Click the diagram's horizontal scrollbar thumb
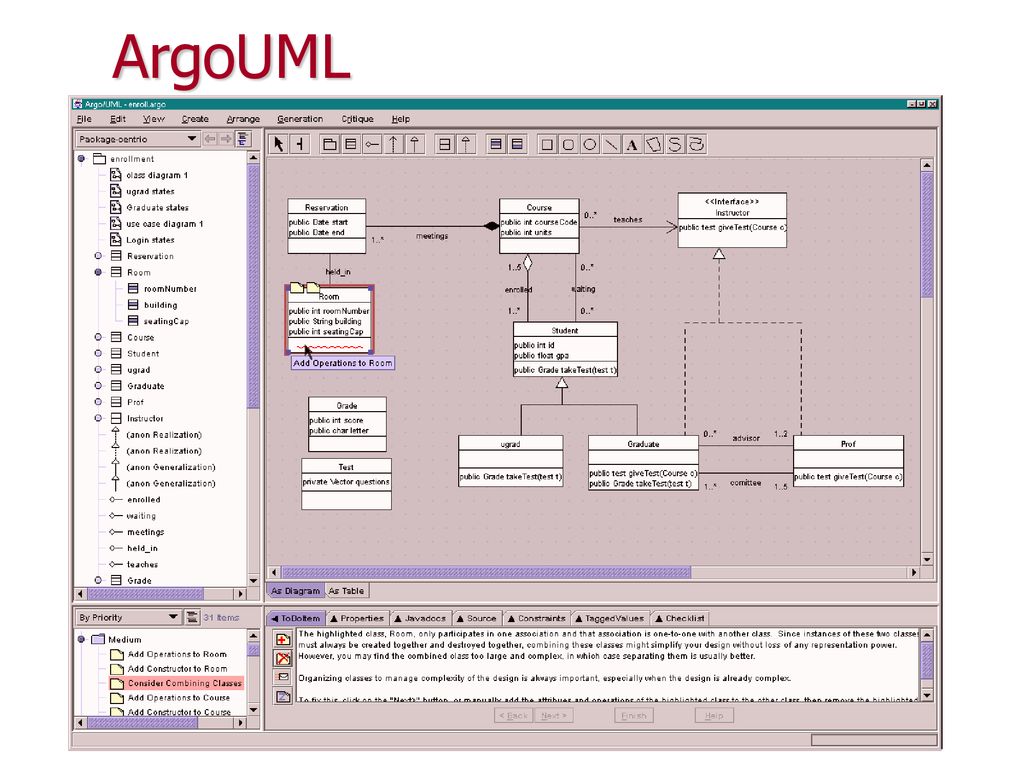The image size is (1024, 768). (x=486, y=572)
